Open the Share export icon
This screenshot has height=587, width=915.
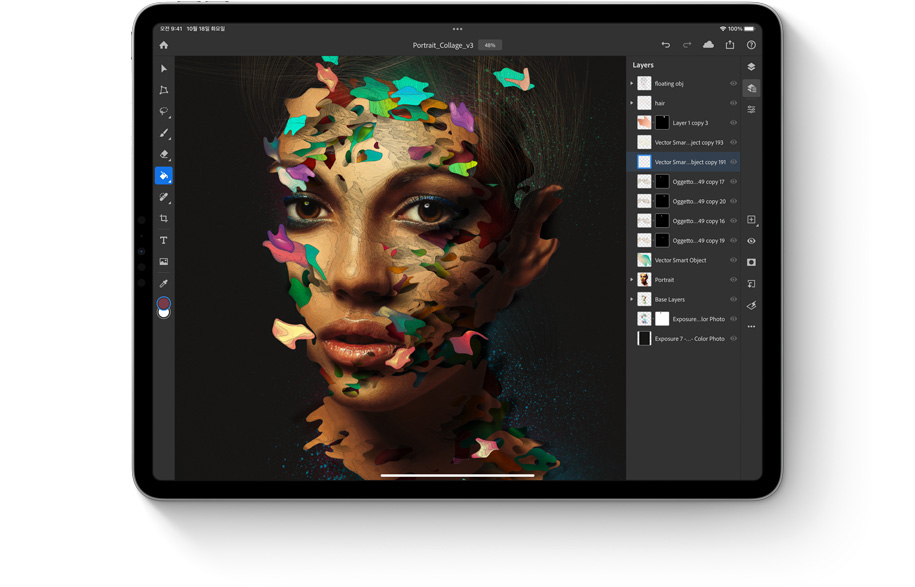pyautogui.click(x=730, y=44)
